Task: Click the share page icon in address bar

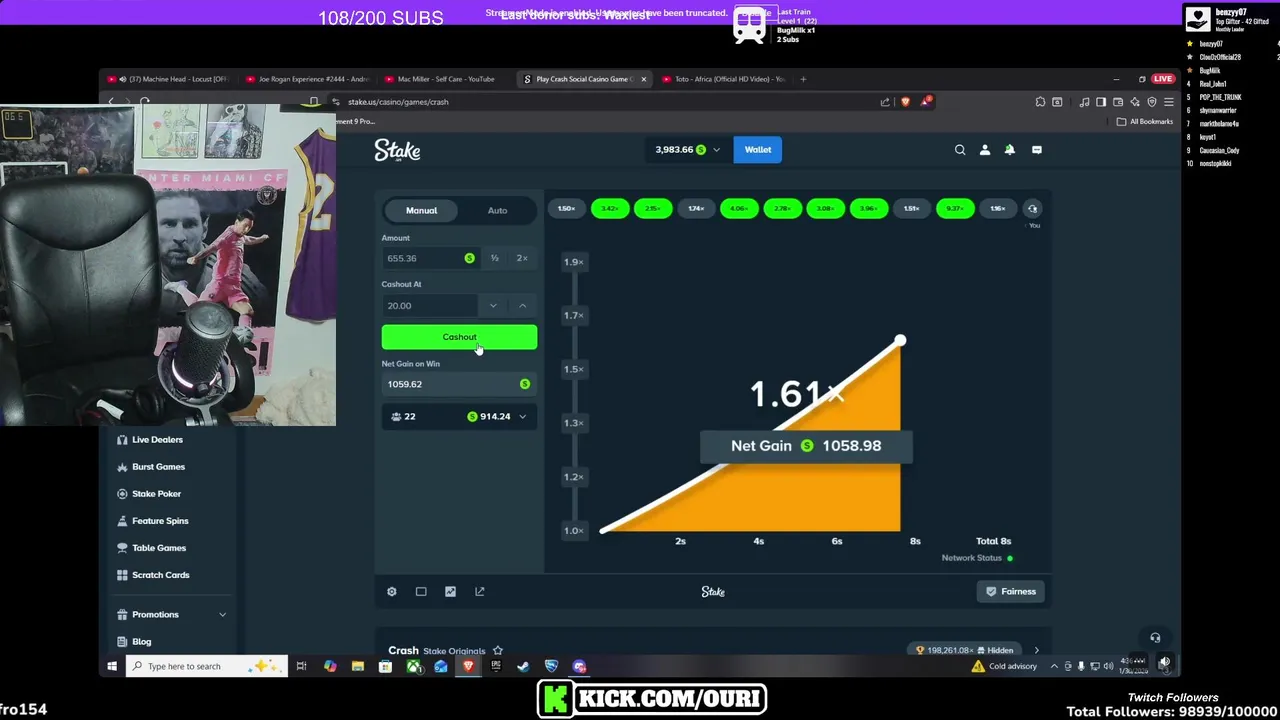Action: [885, 102]
